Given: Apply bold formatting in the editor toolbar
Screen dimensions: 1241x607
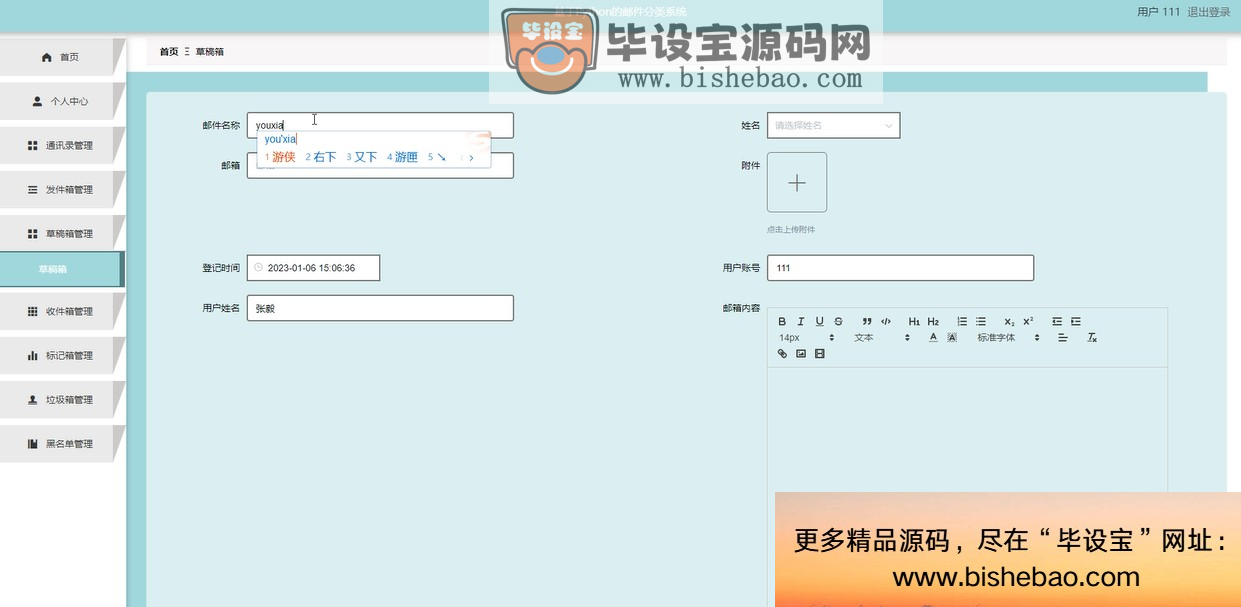Looking at the screenshot, I should coord(782,321).
